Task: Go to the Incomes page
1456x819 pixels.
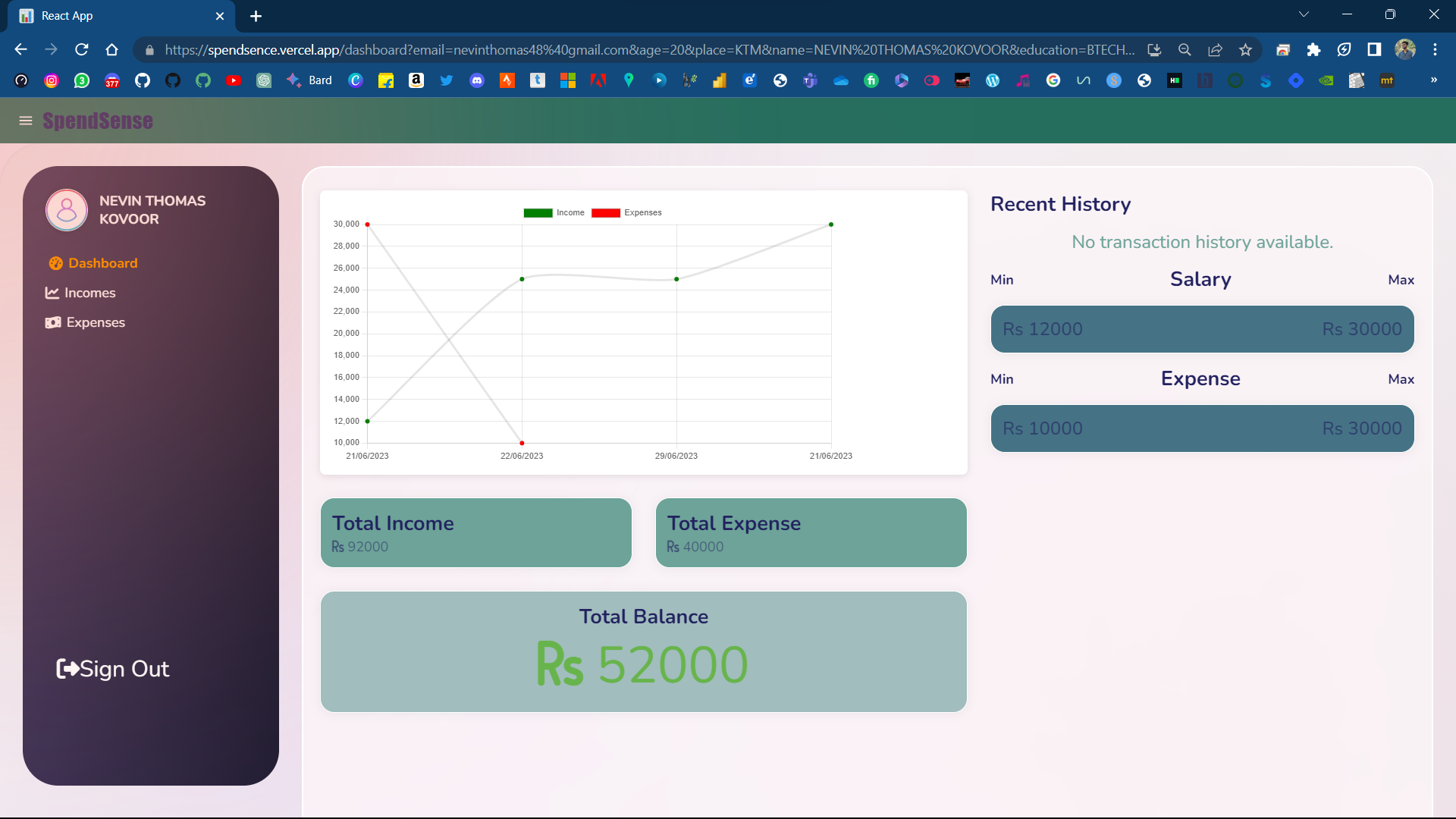Action: (89, 293)
